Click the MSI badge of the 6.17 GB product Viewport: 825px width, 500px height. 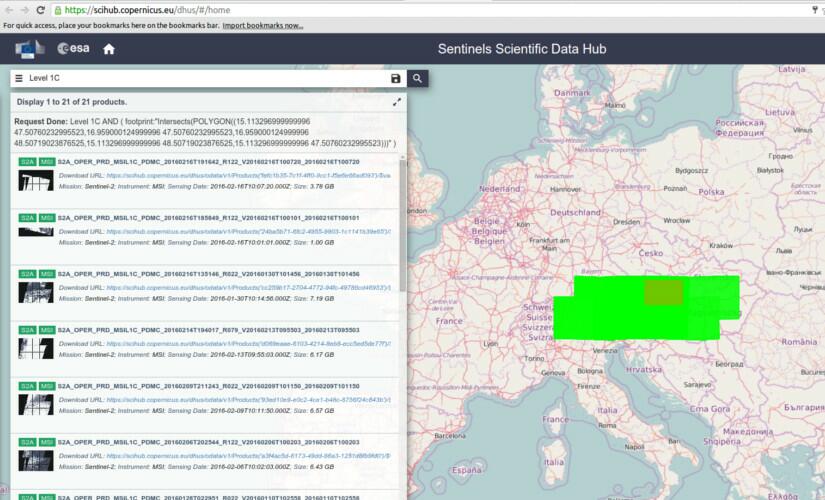point(47,330)
